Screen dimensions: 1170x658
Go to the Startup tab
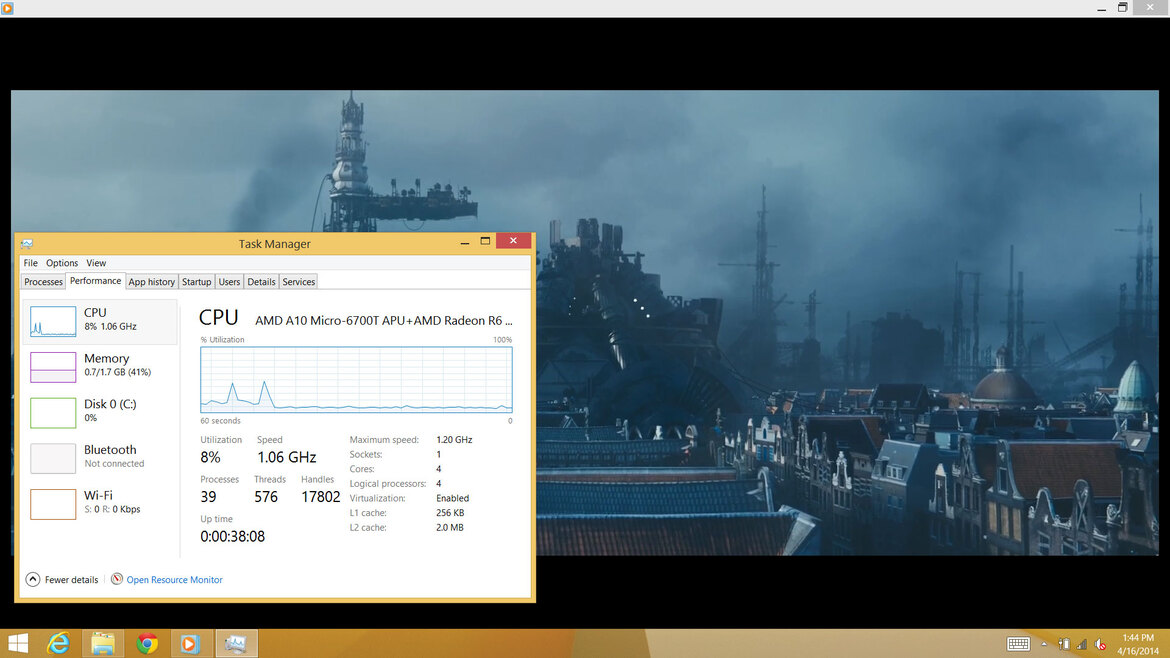[196, 282]
